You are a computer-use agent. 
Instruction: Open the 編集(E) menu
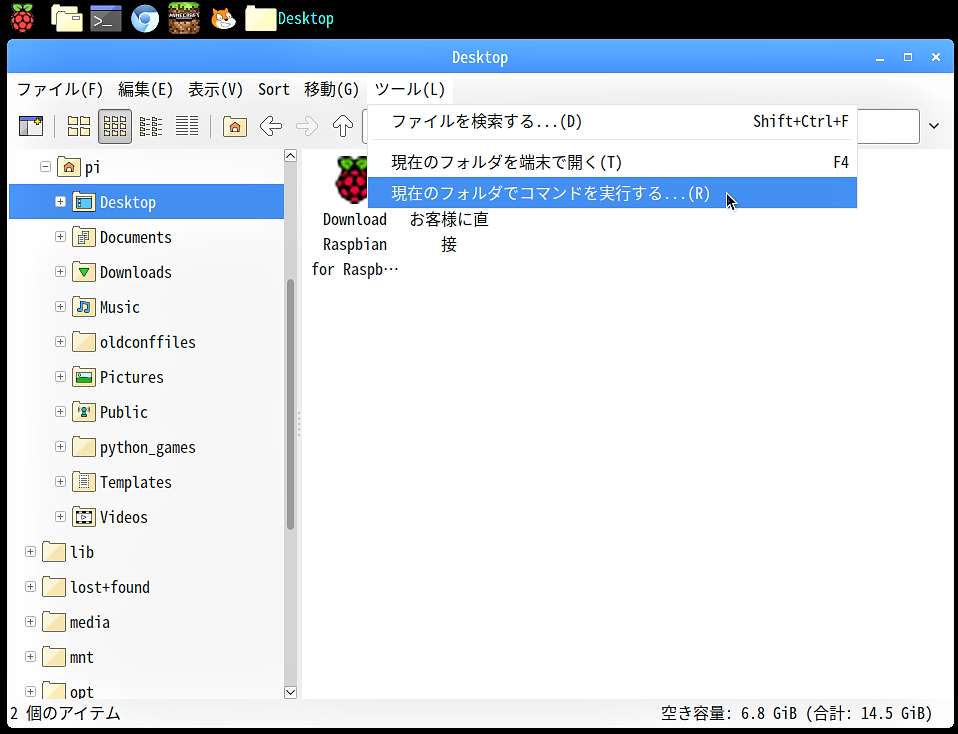[x=145, y=89]
